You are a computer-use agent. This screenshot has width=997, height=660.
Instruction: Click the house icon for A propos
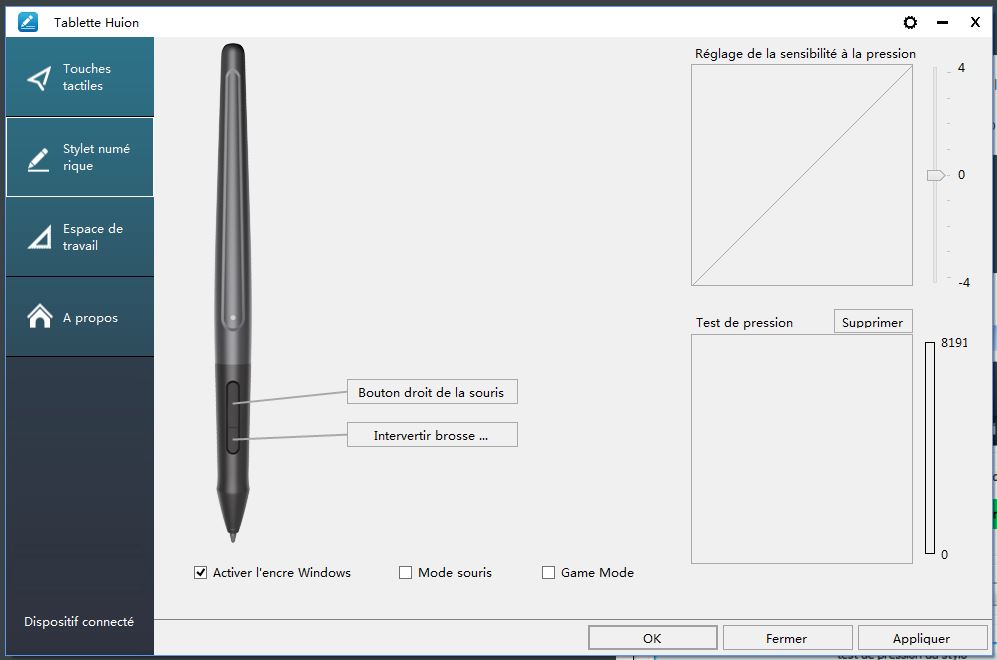39,317
